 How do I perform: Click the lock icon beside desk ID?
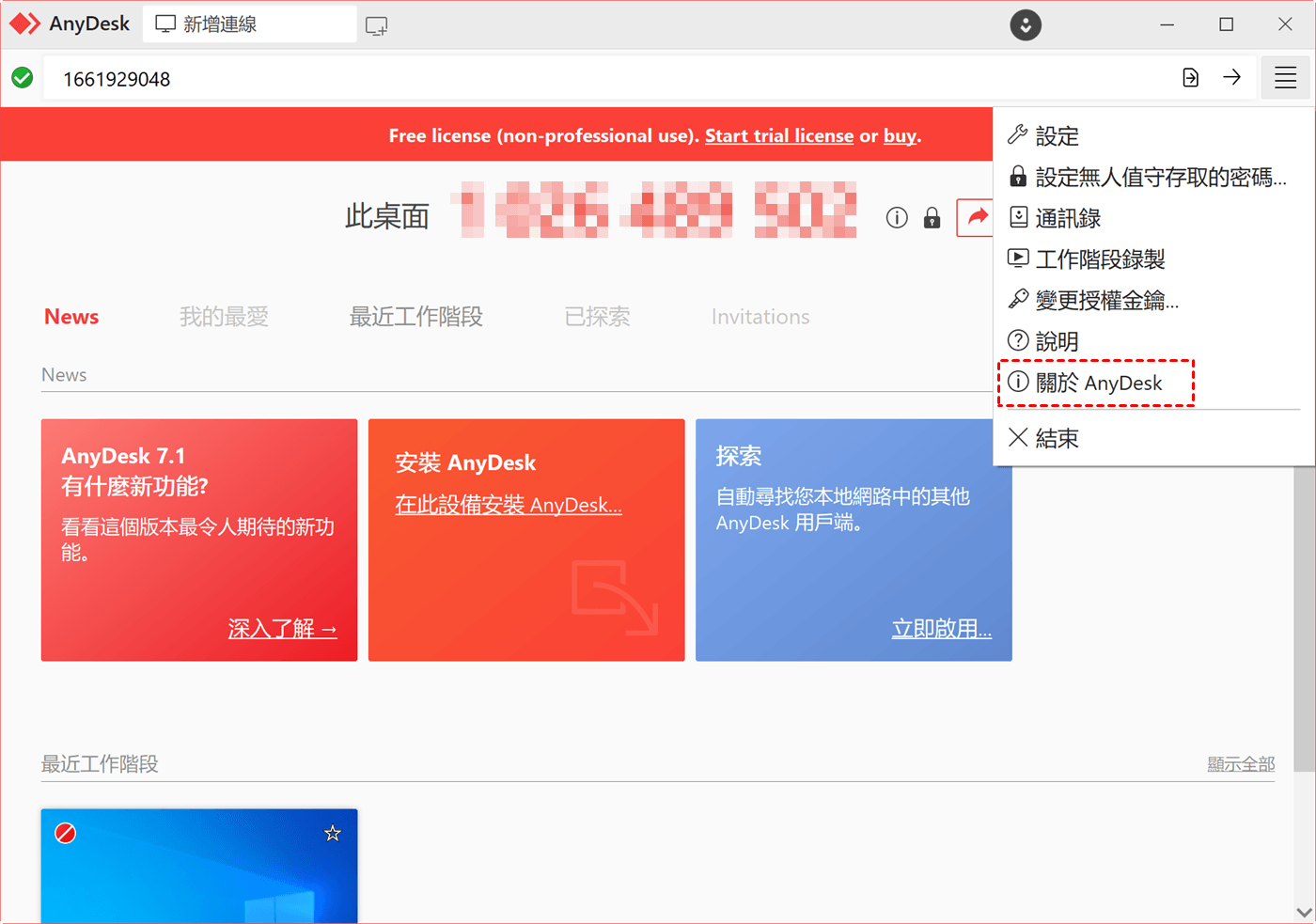pyautogui.click(x=932, y=218)
